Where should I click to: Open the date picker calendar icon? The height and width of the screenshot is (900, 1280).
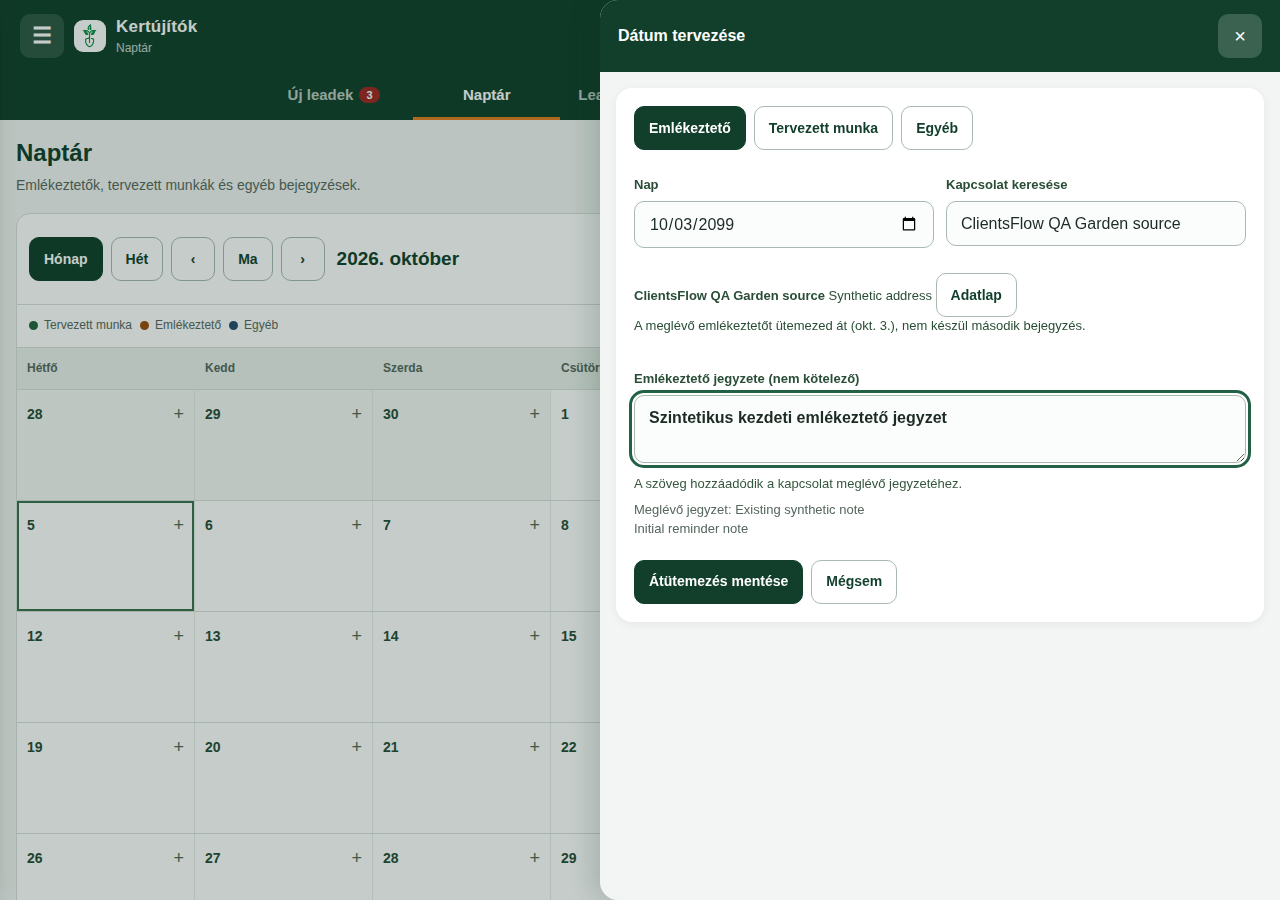tap(909, 224)
